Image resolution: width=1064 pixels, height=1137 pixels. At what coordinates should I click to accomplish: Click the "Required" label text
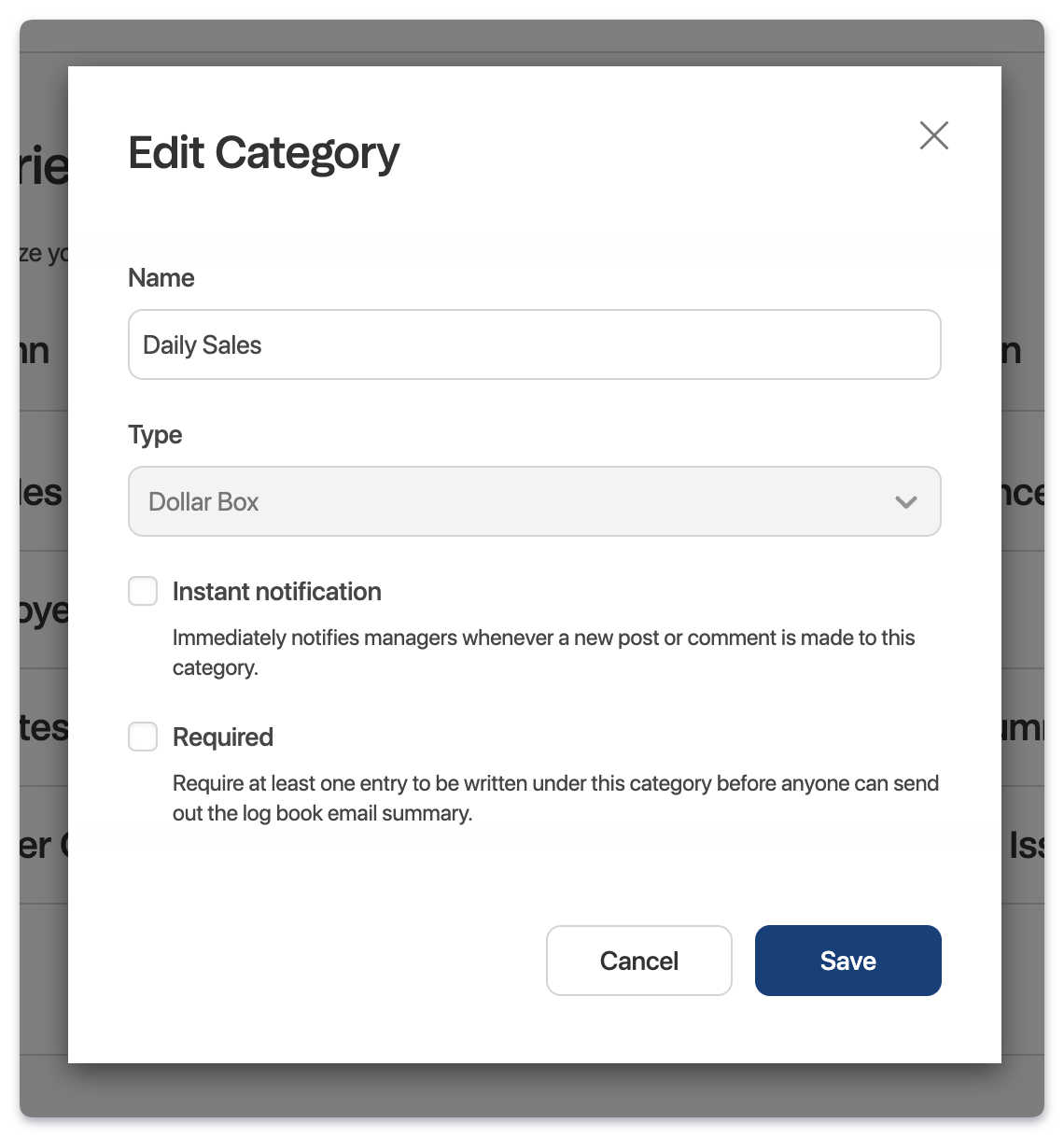tap(223, 737)
